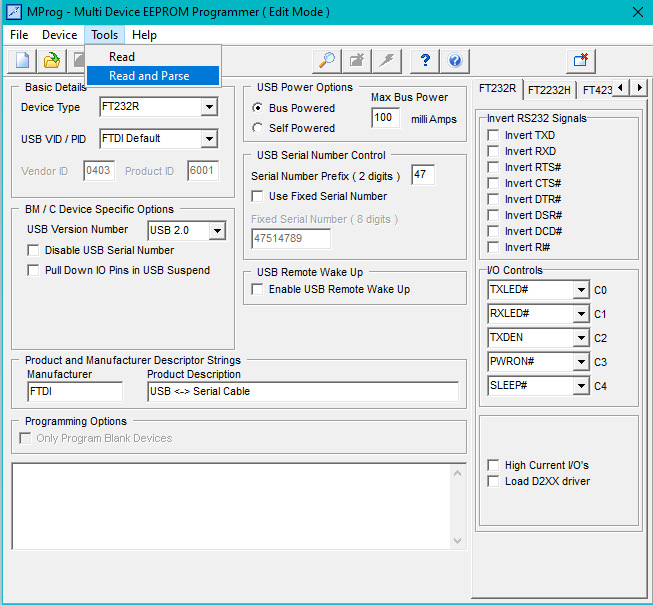Click the Vendor ID field
This screenshot has height=605, width=653.
99,171
